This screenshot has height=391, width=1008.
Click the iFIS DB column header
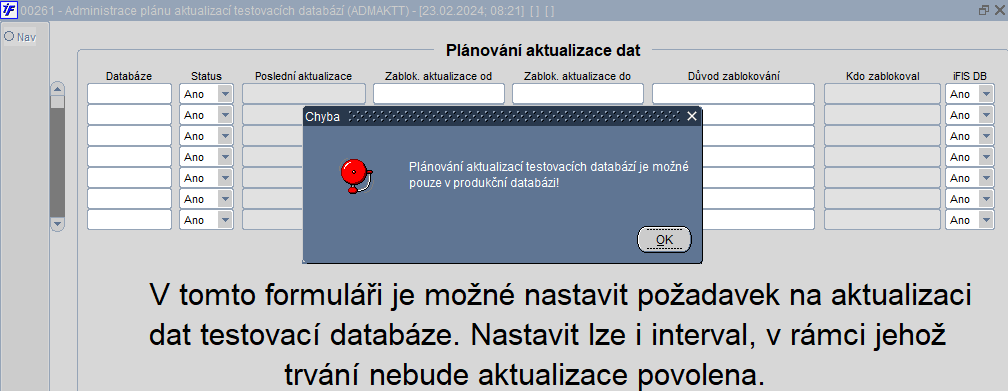click(x=969, y=76)
